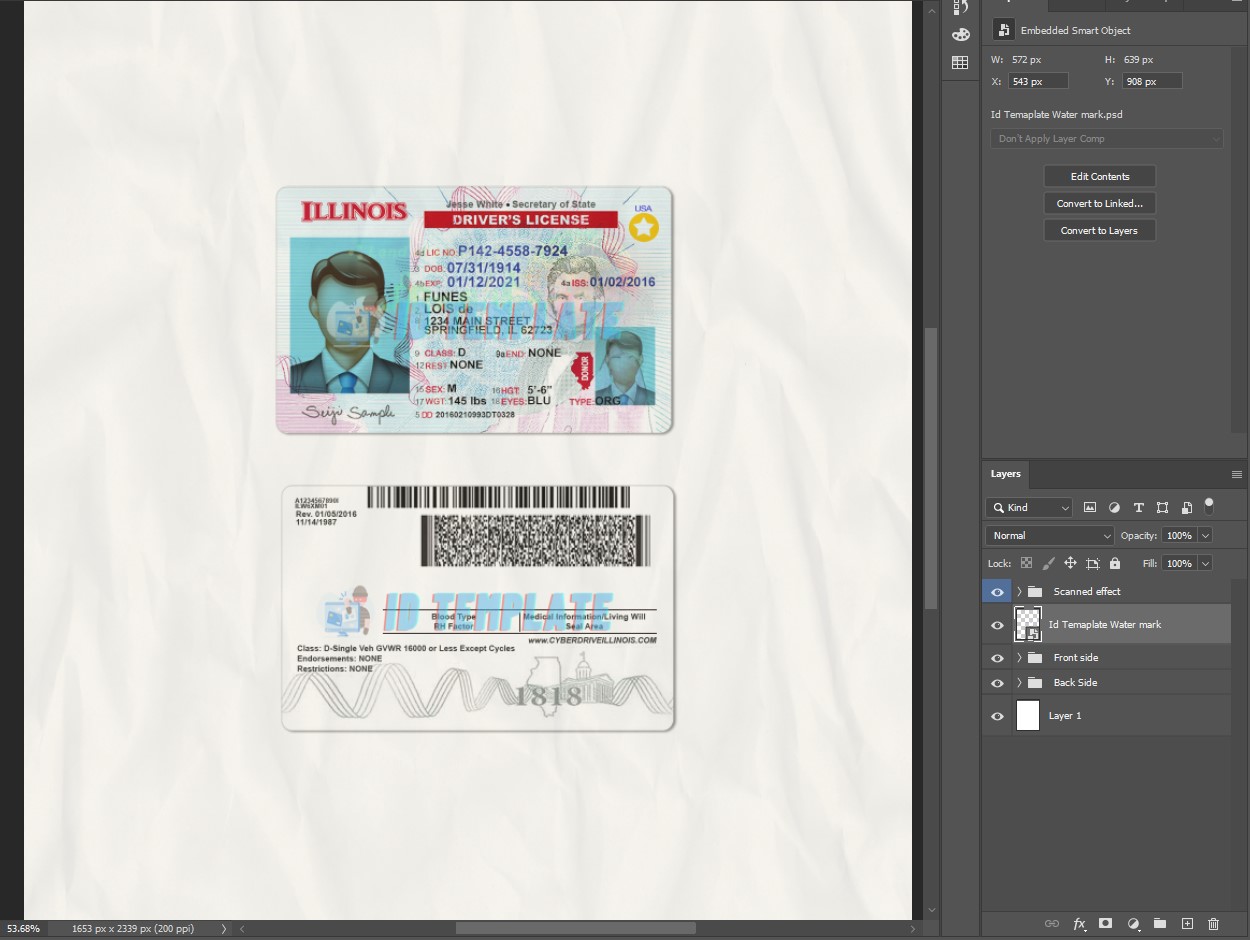This screenshot has height=940, width=1250.
Task: Create new fill or adjustment layer icon
Action: point(1133,924)
